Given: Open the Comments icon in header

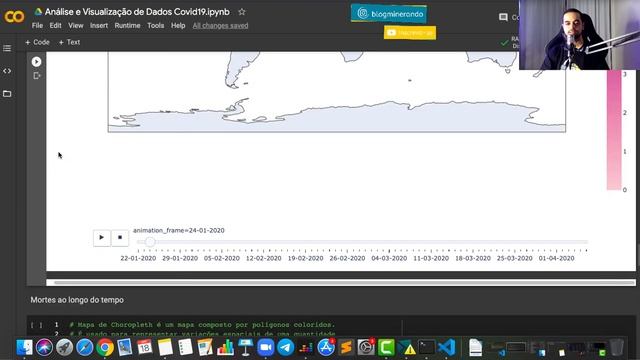Looking at the screenshot, I should click(x=503, y=17).
